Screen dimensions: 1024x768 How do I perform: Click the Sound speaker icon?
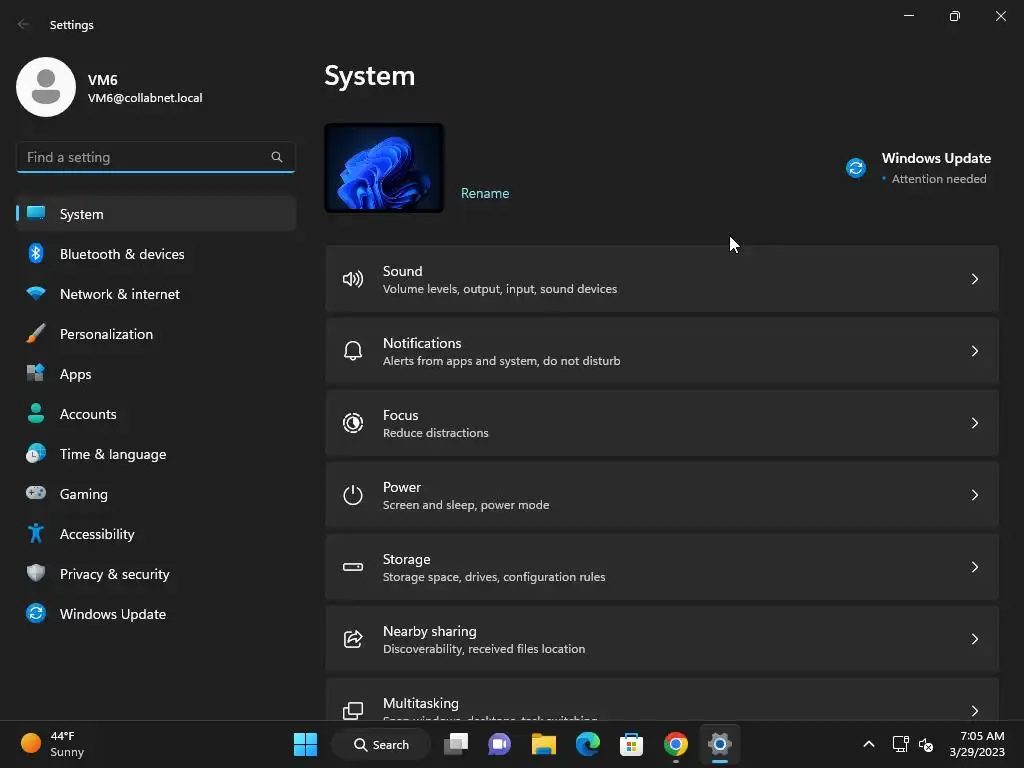[x=353, y=280]
